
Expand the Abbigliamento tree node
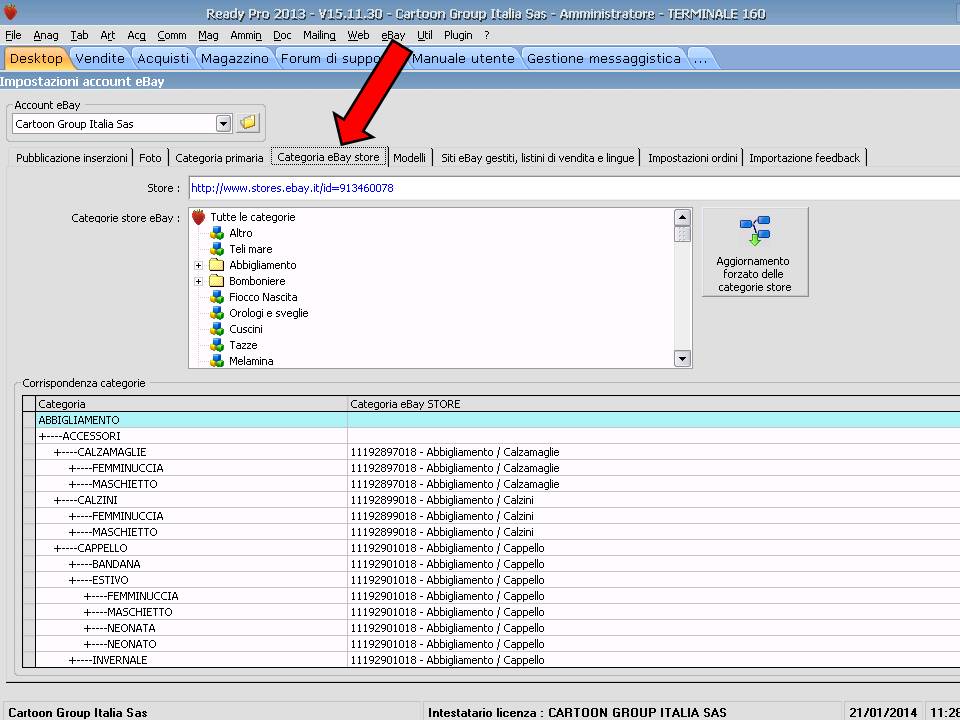(x=198, y=265)
